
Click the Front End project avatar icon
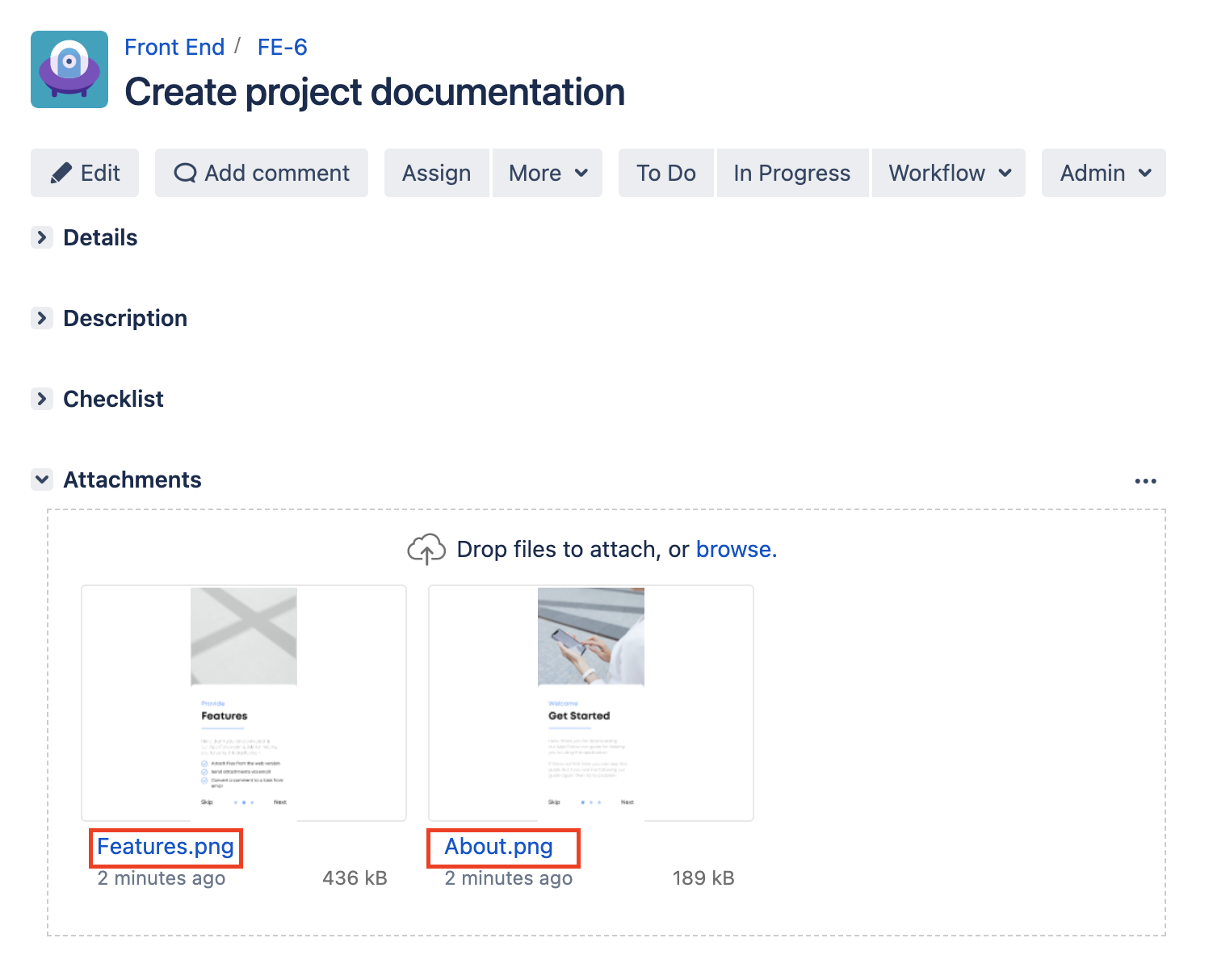coord(69,69)
